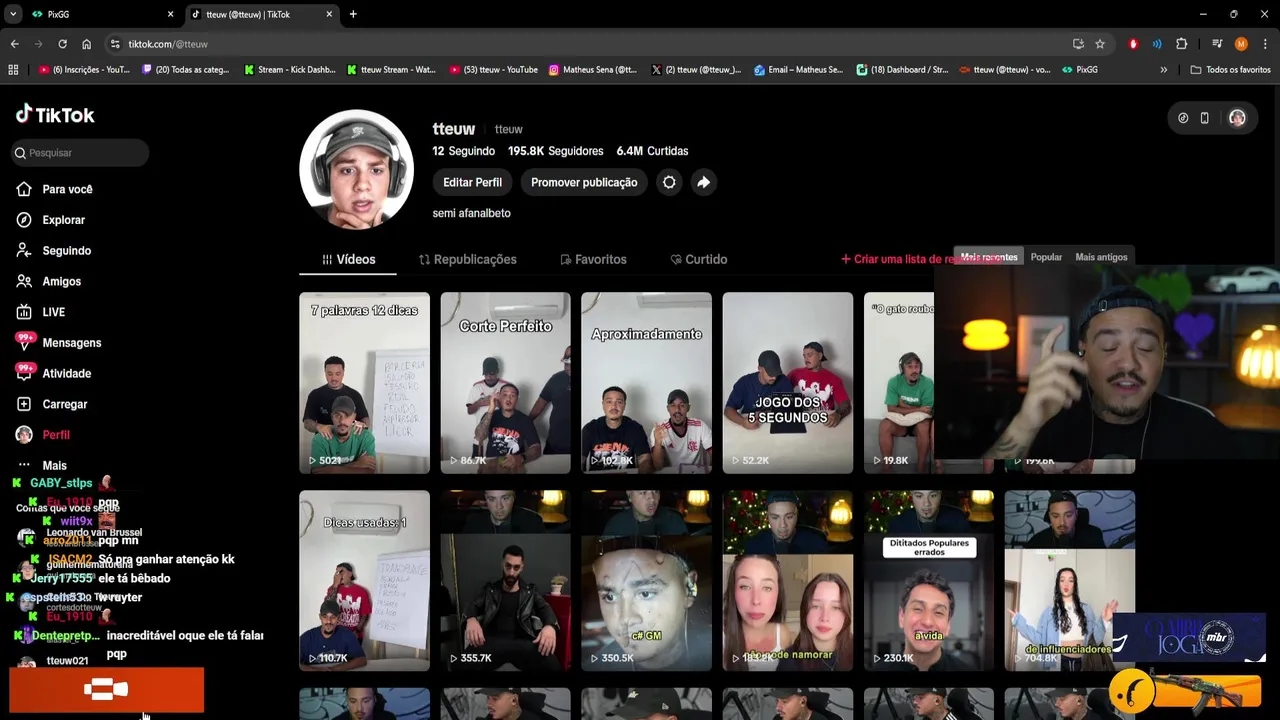Screen dimensions: 1280x720
Task: Open video 'Aproximadamente'
Action: click(x=646, y=382)
